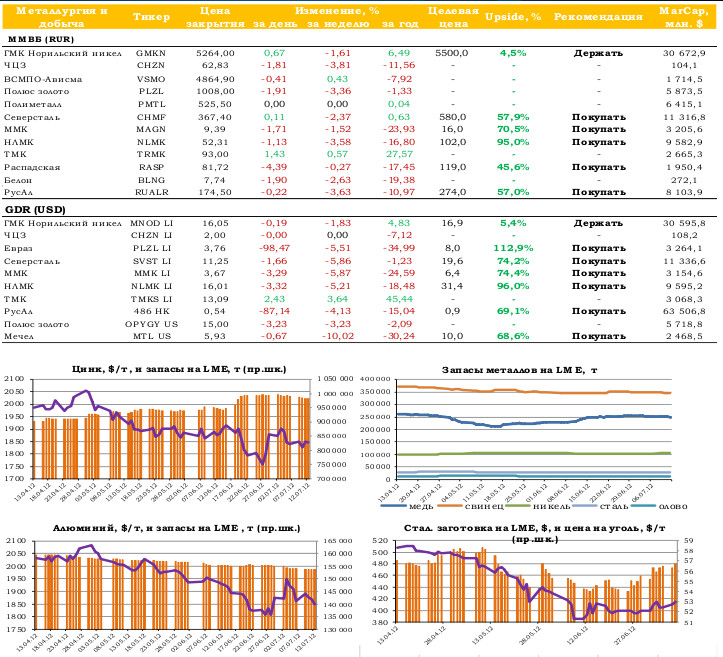Viewport: 723px width, 657px height.
Task: Click the 520 axis label on steel billet chart
Action: click(x=380, y=541)
